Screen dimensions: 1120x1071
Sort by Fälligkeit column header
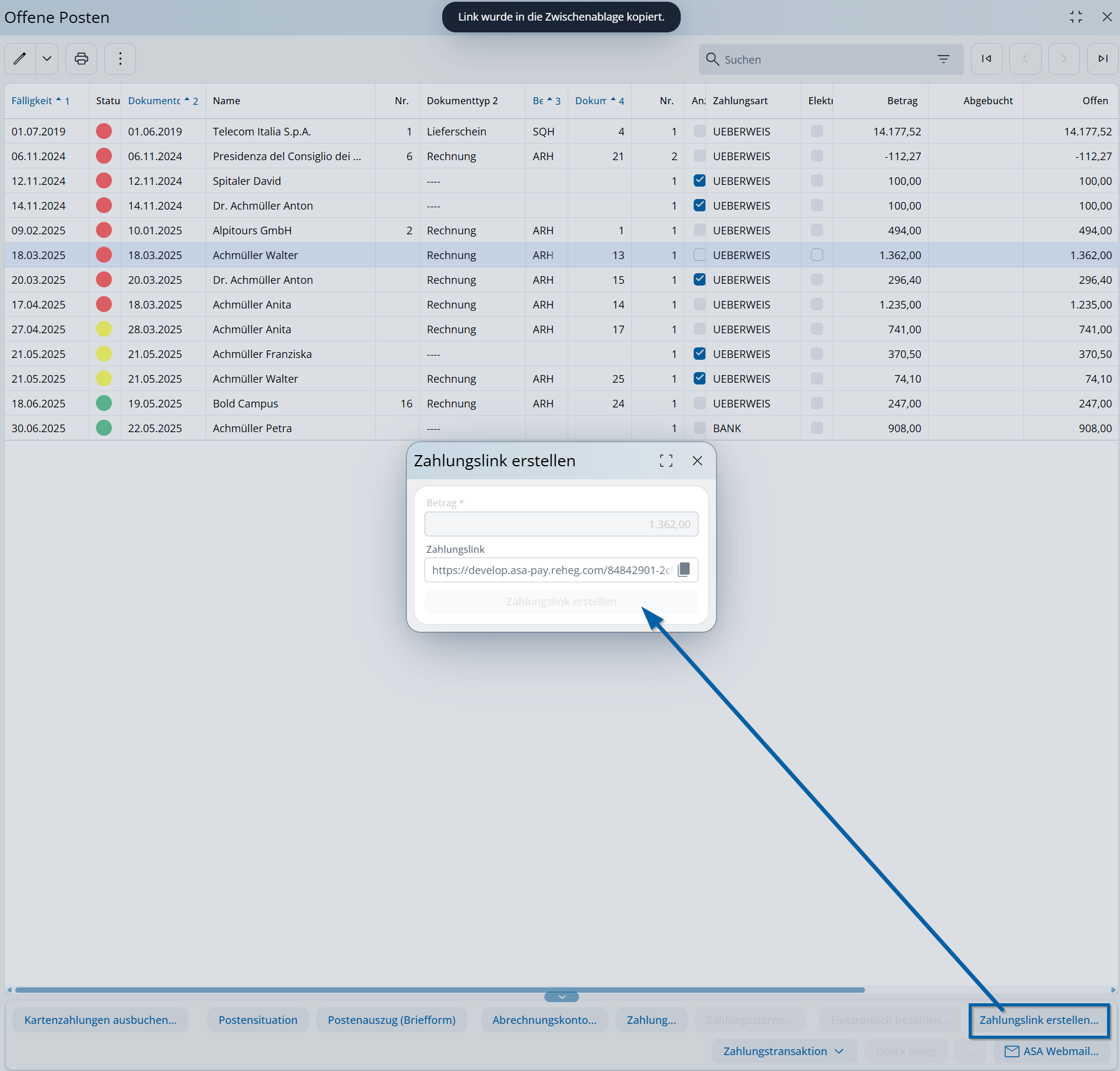pos(32,101)
